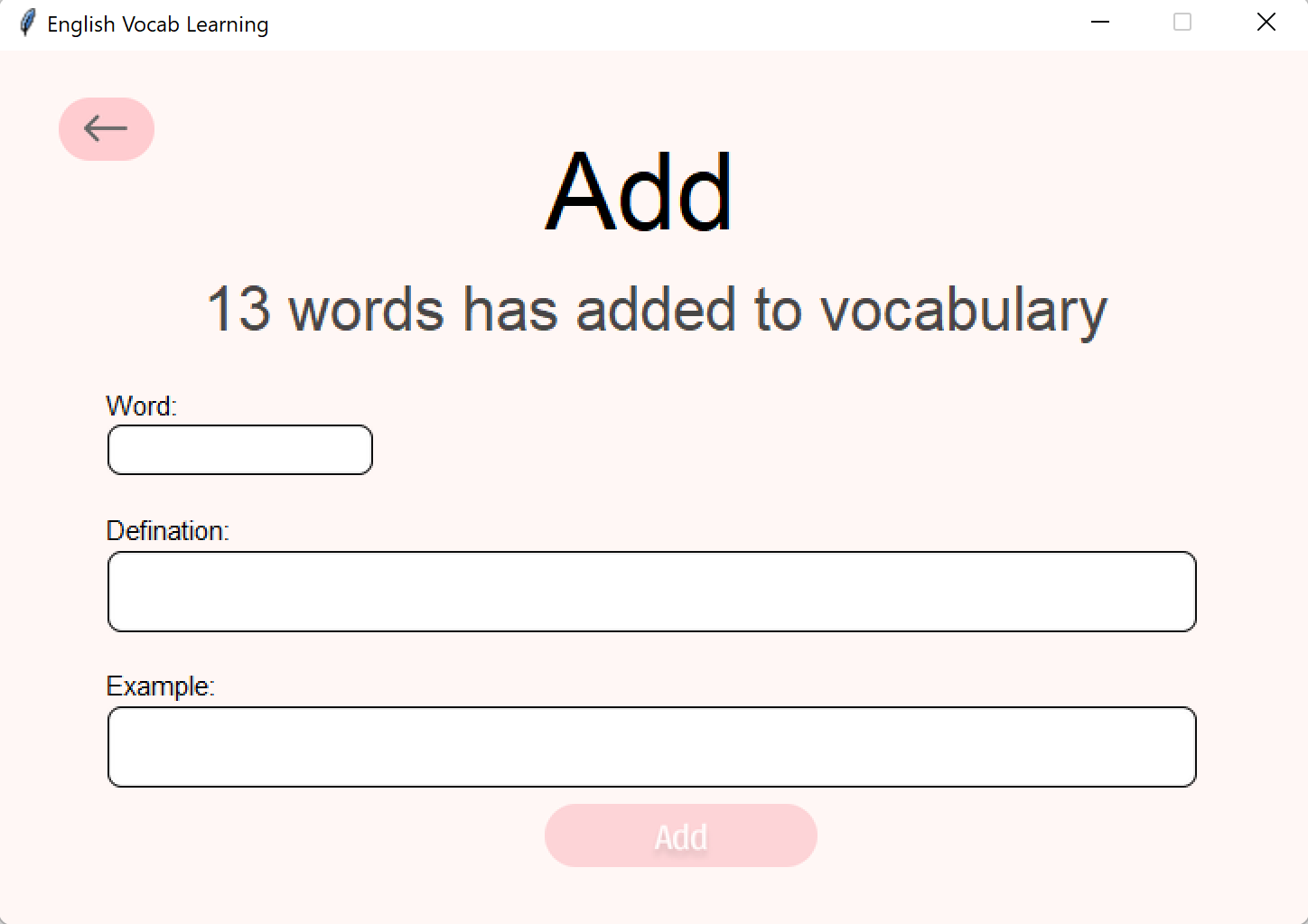Minimize the English Vocab Learning window
Viewport: 1308px width, 924px height.
click(x=1099, y=22)
